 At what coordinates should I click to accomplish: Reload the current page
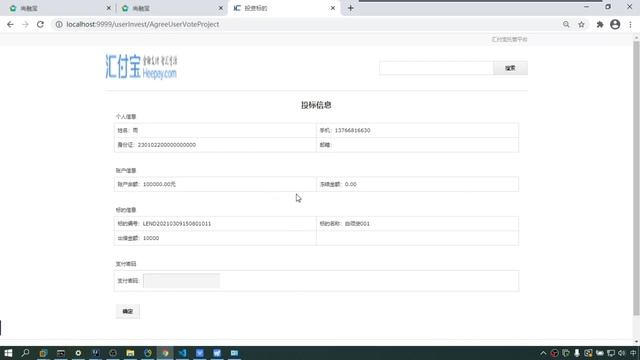[x=40, y=24]
